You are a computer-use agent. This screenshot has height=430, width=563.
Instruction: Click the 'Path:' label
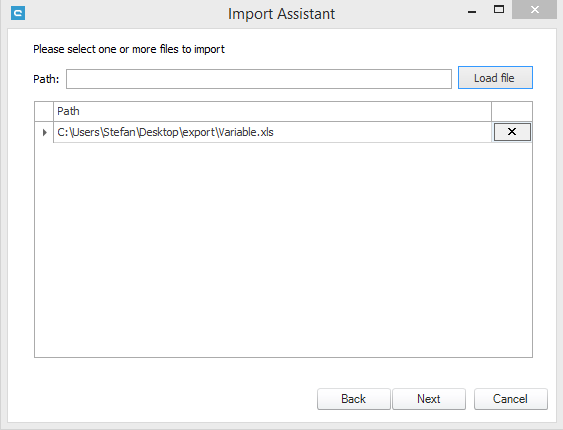[x=46, y=79]
